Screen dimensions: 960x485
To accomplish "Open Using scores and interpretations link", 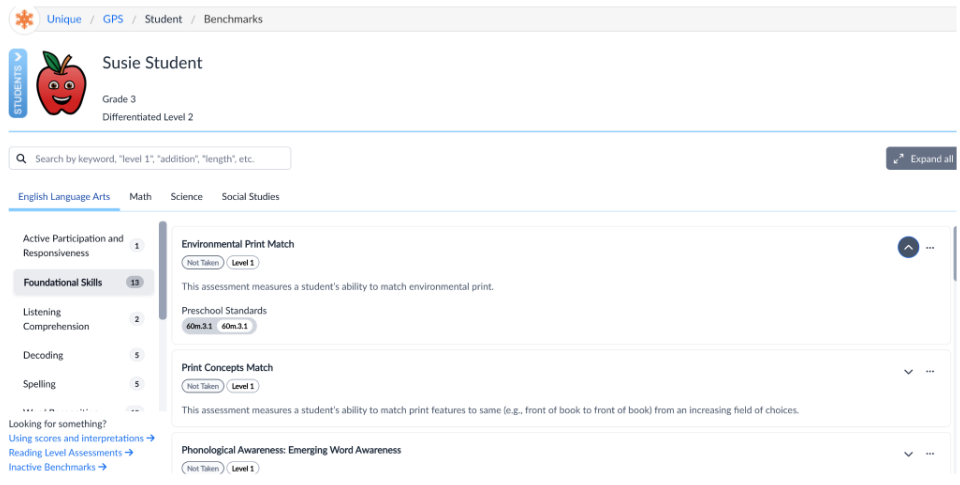I will click(x=81, y=438).
